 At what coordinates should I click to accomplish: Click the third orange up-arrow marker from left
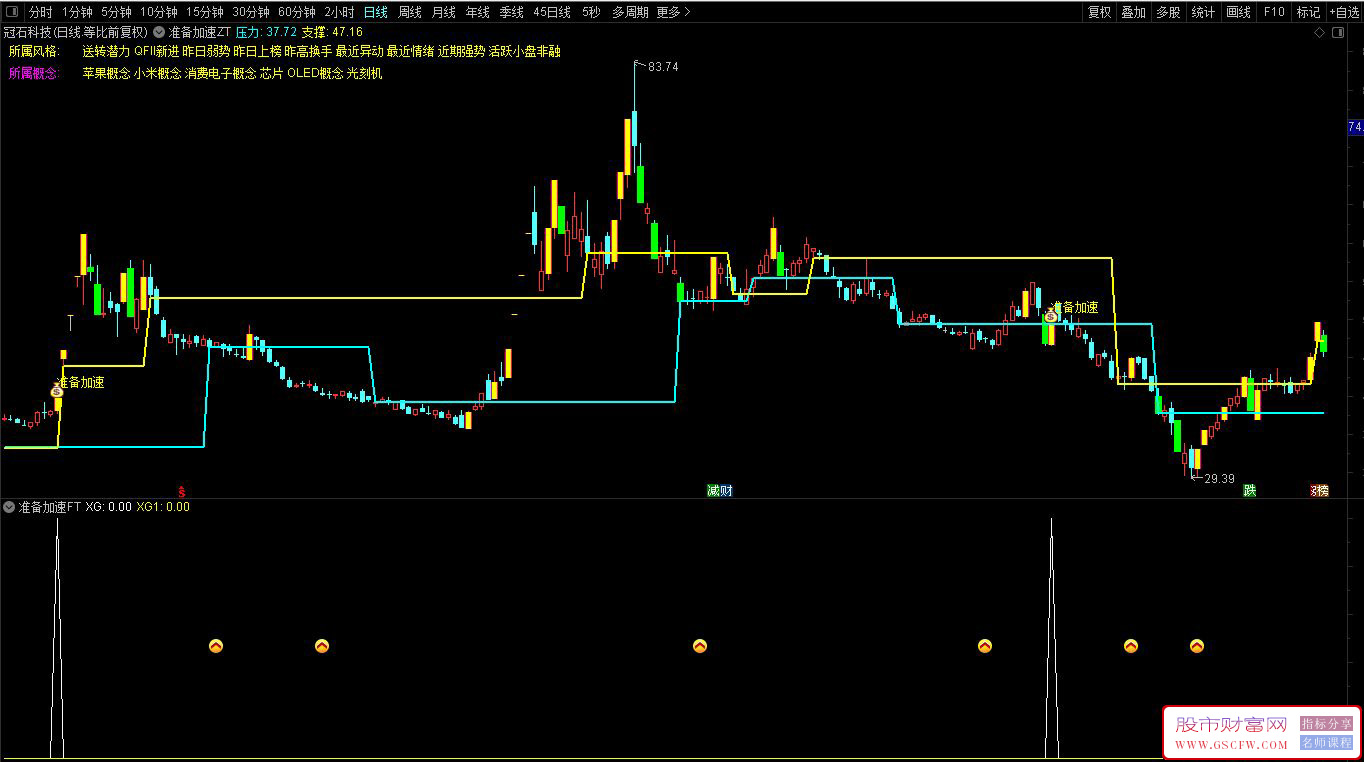tap(700, 646)
